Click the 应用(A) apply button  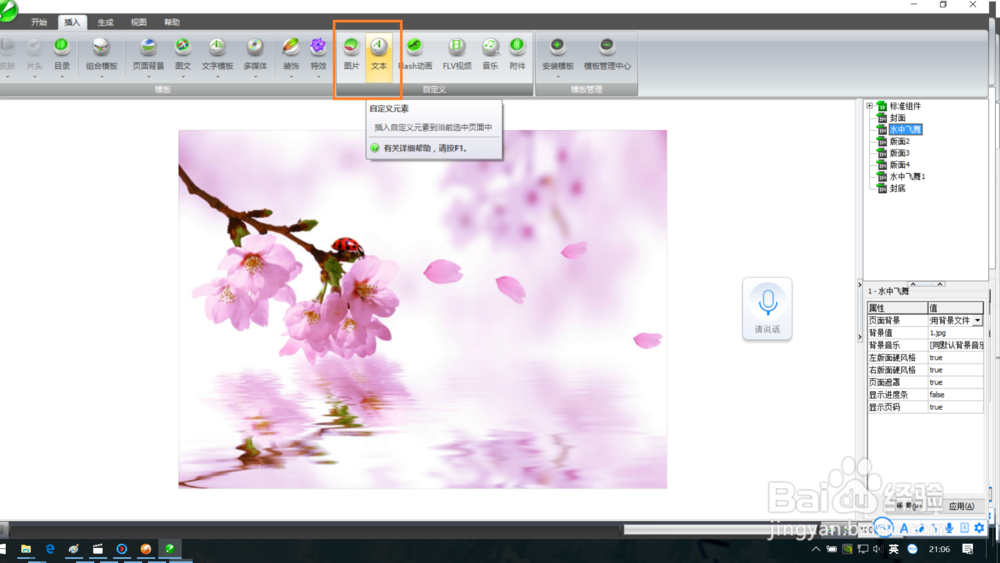tap(961, 506)
